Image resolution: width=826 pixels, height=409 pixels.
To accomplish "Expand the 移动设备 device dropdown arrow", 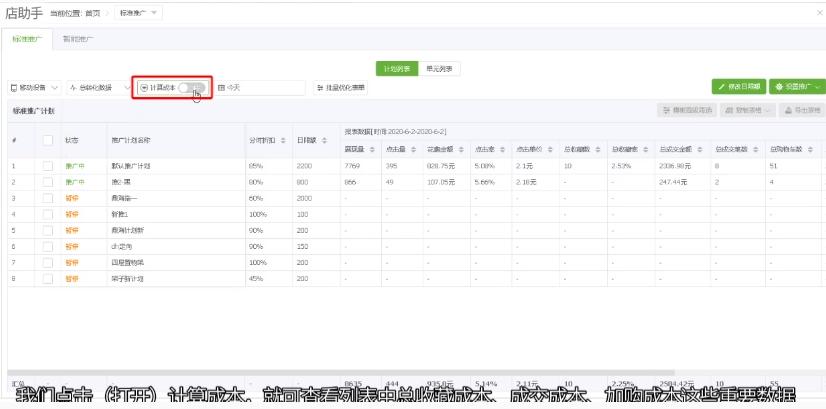I will point(55,87).
